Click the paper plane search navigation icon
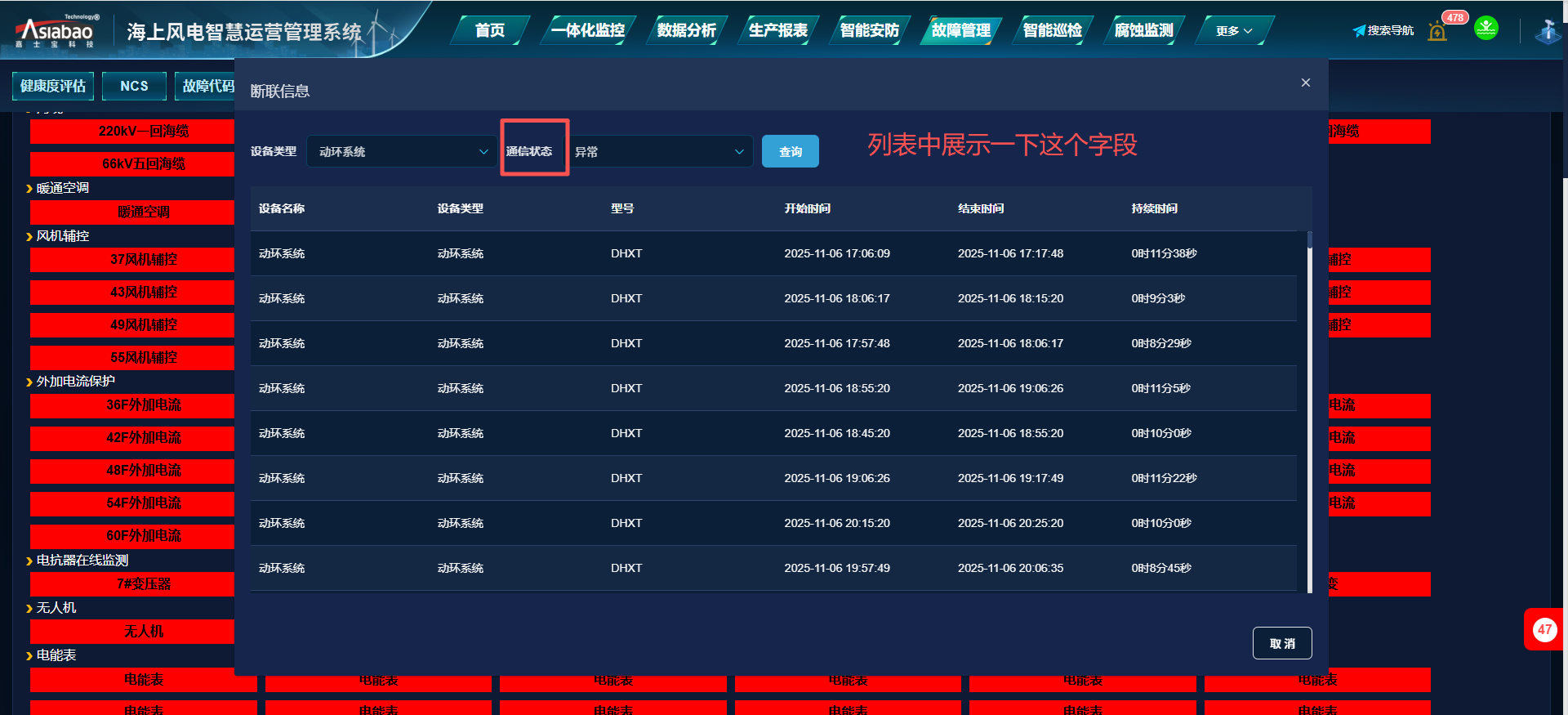Image resolution: width=1568 pixels, height=715 pixels. pyautogui.click(x=1359, y=31)
